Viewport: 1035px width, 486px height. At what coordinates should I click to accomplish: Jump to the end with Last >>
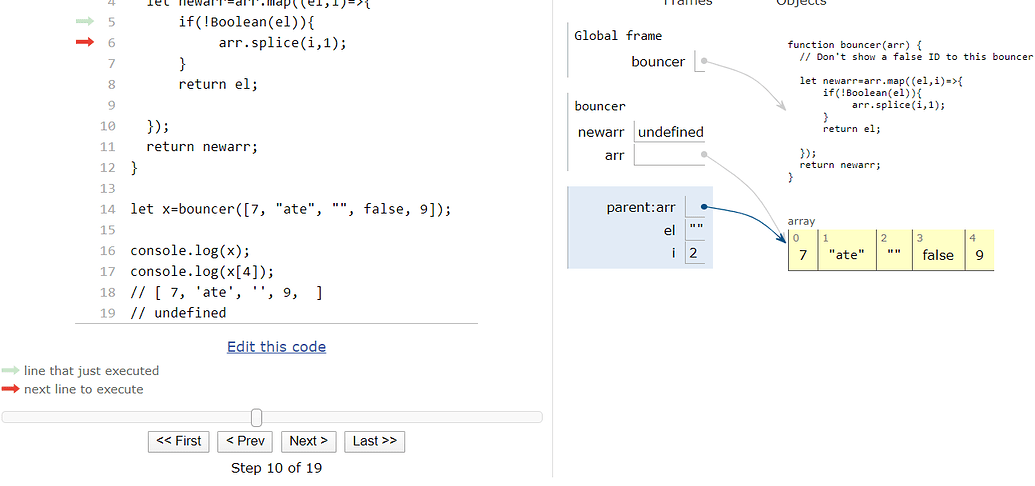(x=374, y=441)
